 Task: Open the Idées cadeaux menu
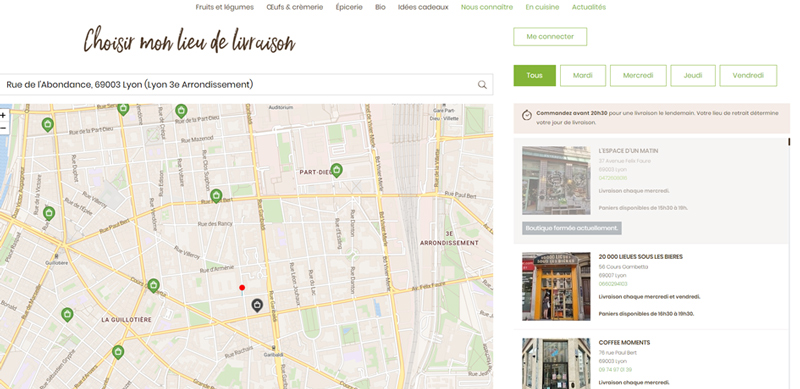pos(423,7)
